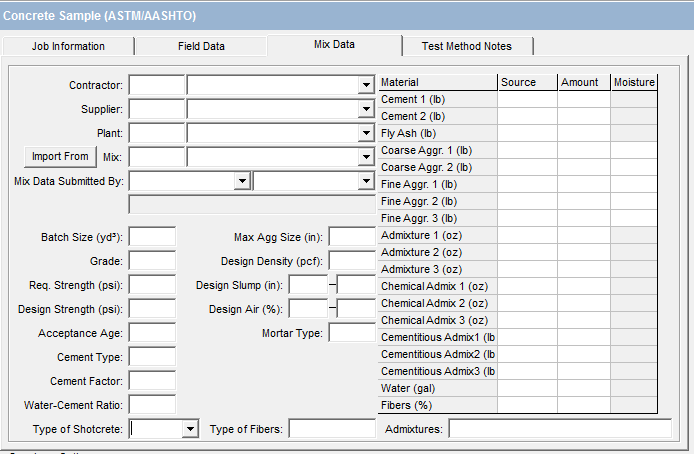Open first Mix Data Submitted By dropdown

[x=241, y=181]
